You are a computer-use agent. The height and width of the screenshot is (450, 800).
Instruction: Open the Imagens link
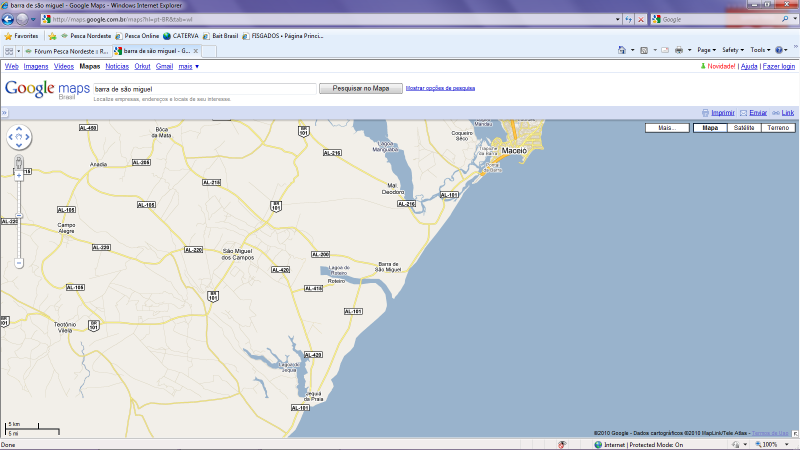36,66
